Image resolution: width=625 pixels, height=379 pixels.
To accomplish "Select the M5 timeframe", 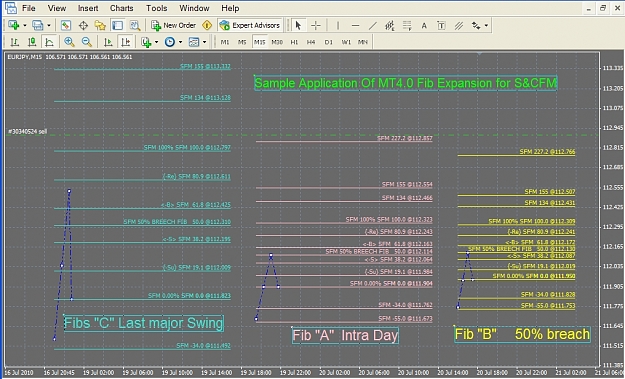I will tap(242, 42).
